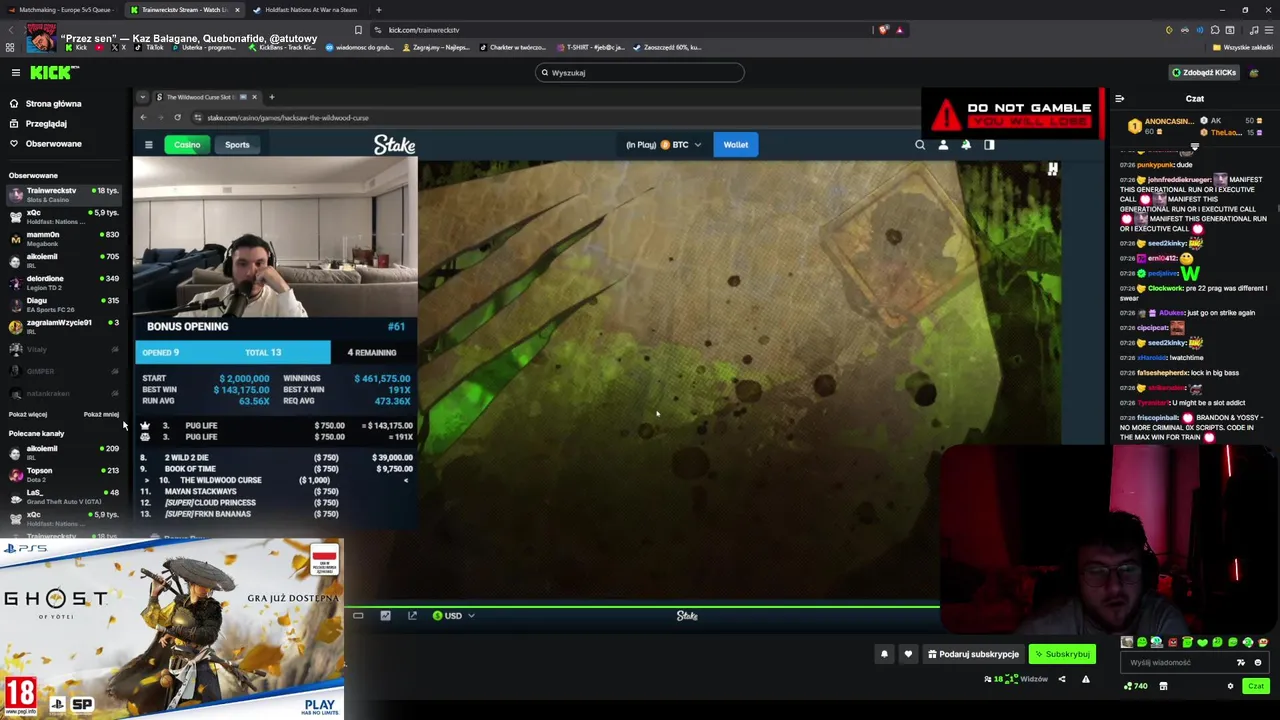The width and height of the screenshot is (1280, 720).
Task: Click the TikTok bookmark
Action: pos(151,47)
